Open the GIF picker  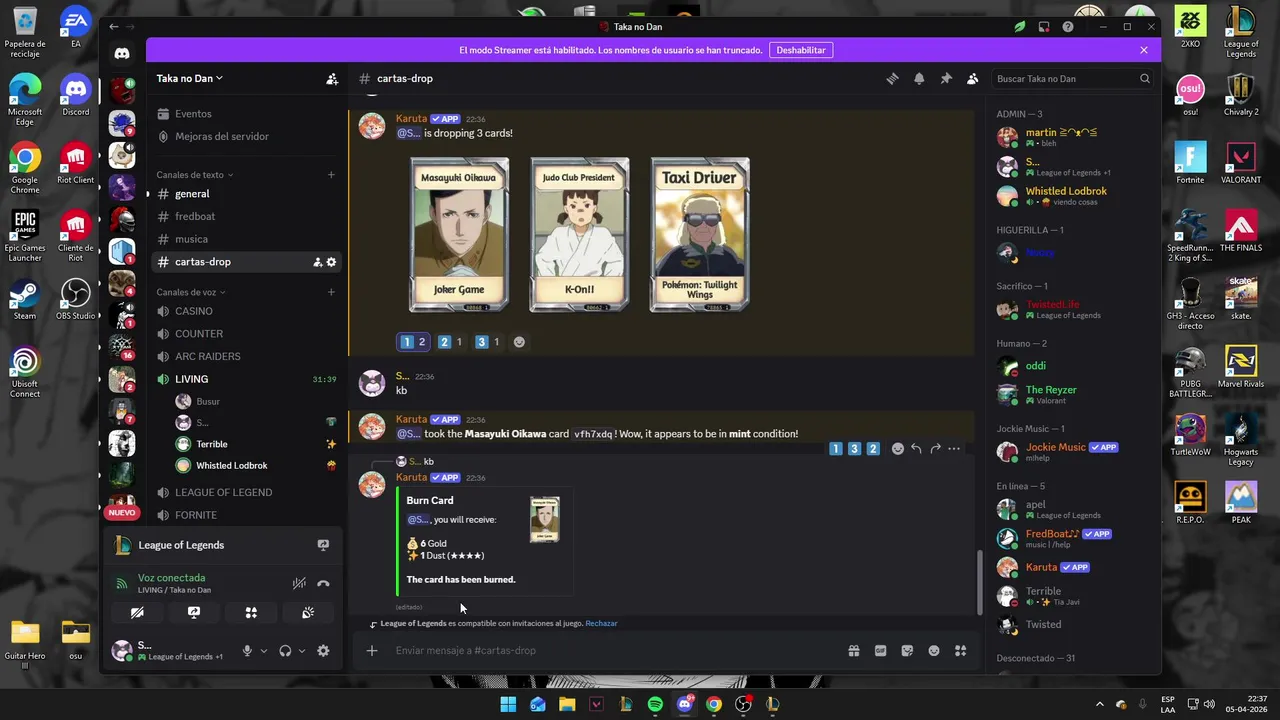point(880,651)
